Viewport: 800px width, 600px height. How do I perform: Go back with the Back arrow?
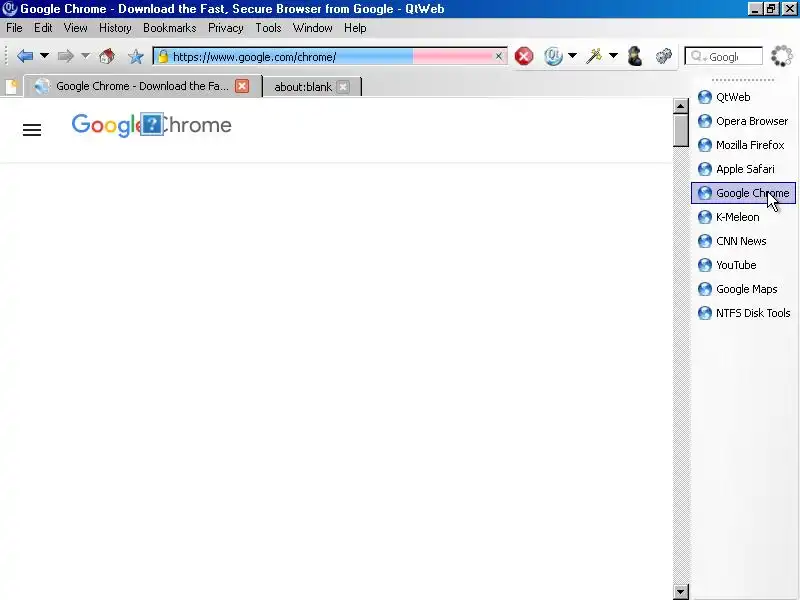click(x=24, y=56)
